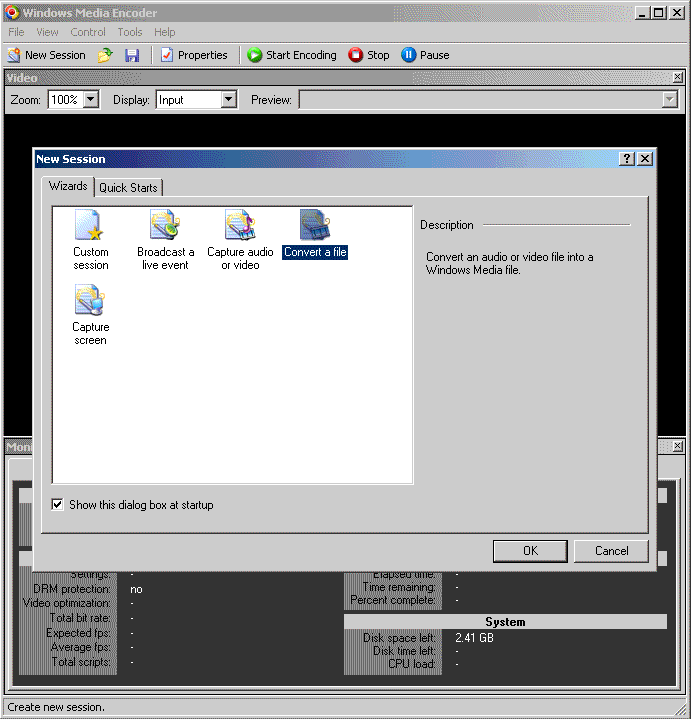The height and width of the screenshot is (719, 691).
Task: Minimize the Windows Media Encoder window
Action: 642,12
